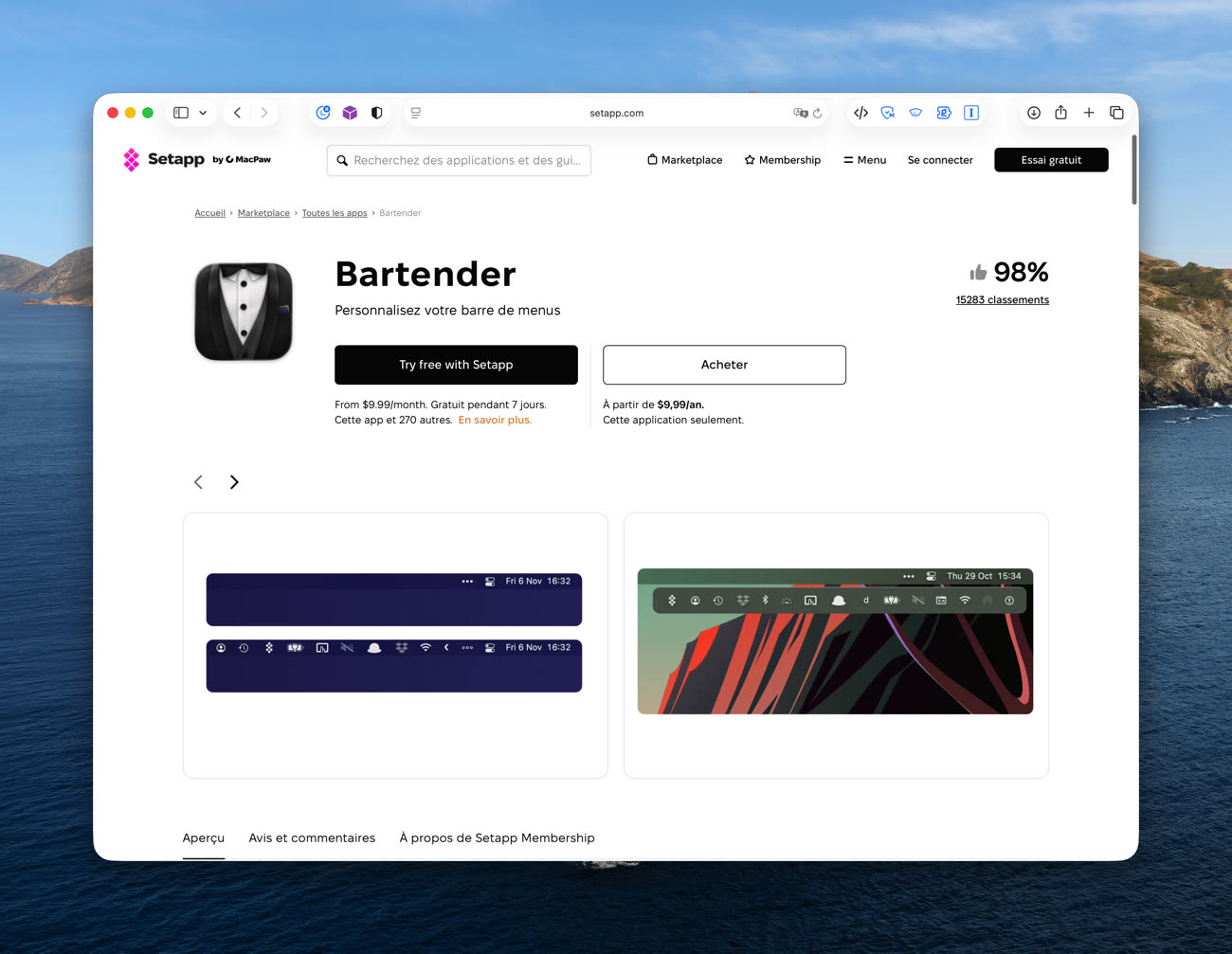Show the Safari downloads
This screenshot has height=954, width=1232.
click(x=1034, y=113)
